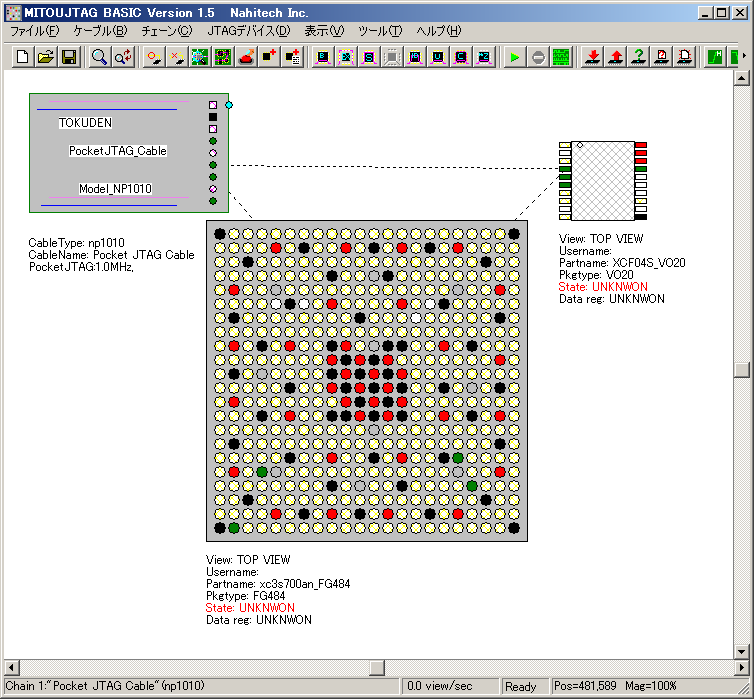Click the red down-arrow download icon
Viewport: 754px width, 699px height.
[593, 57]
